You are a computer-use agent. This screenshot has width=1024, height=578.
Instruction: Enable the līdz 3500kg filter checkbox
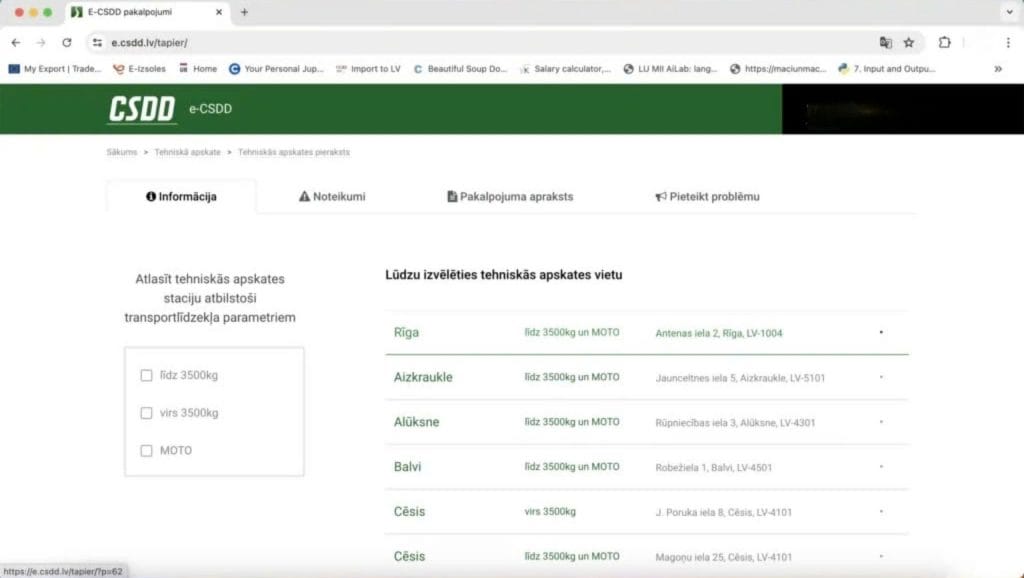[147, 375]
